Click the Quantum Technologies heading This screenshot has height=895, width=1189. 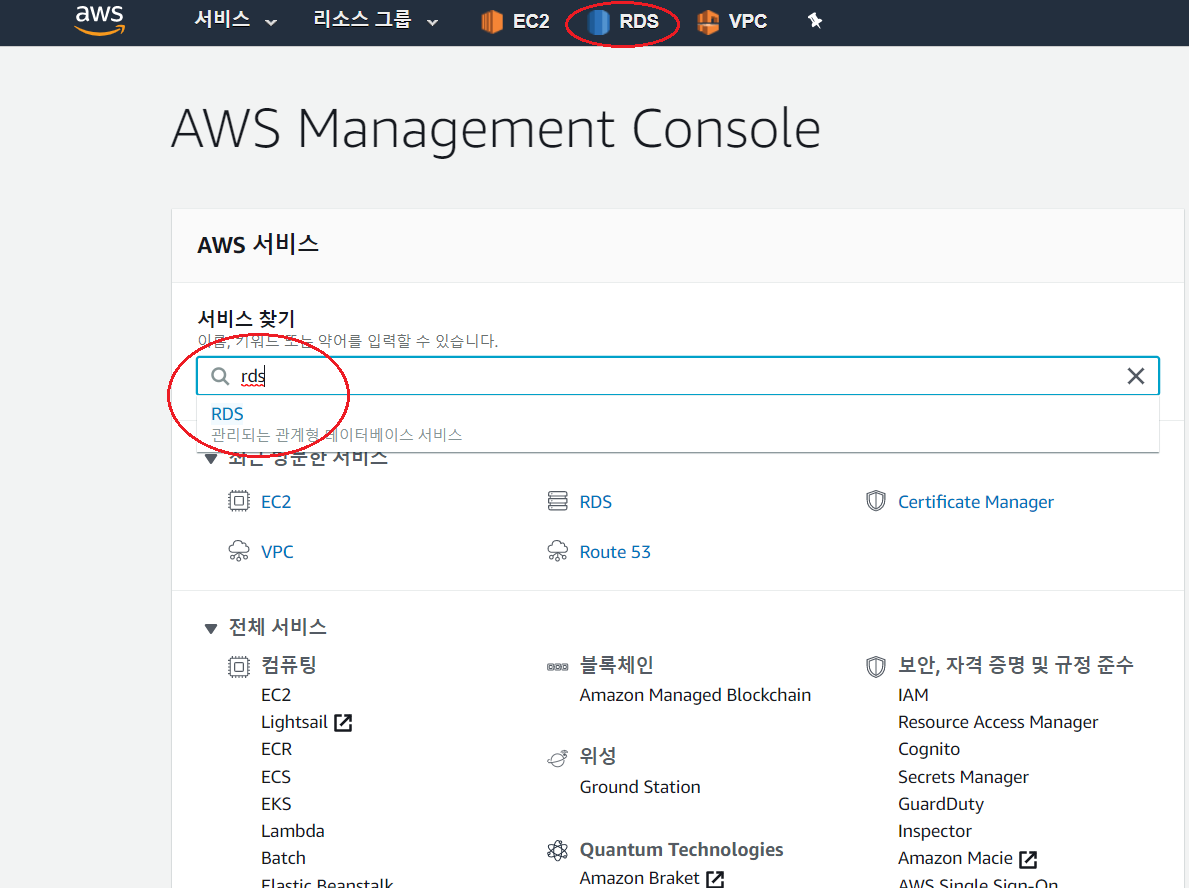pos(681,850)
